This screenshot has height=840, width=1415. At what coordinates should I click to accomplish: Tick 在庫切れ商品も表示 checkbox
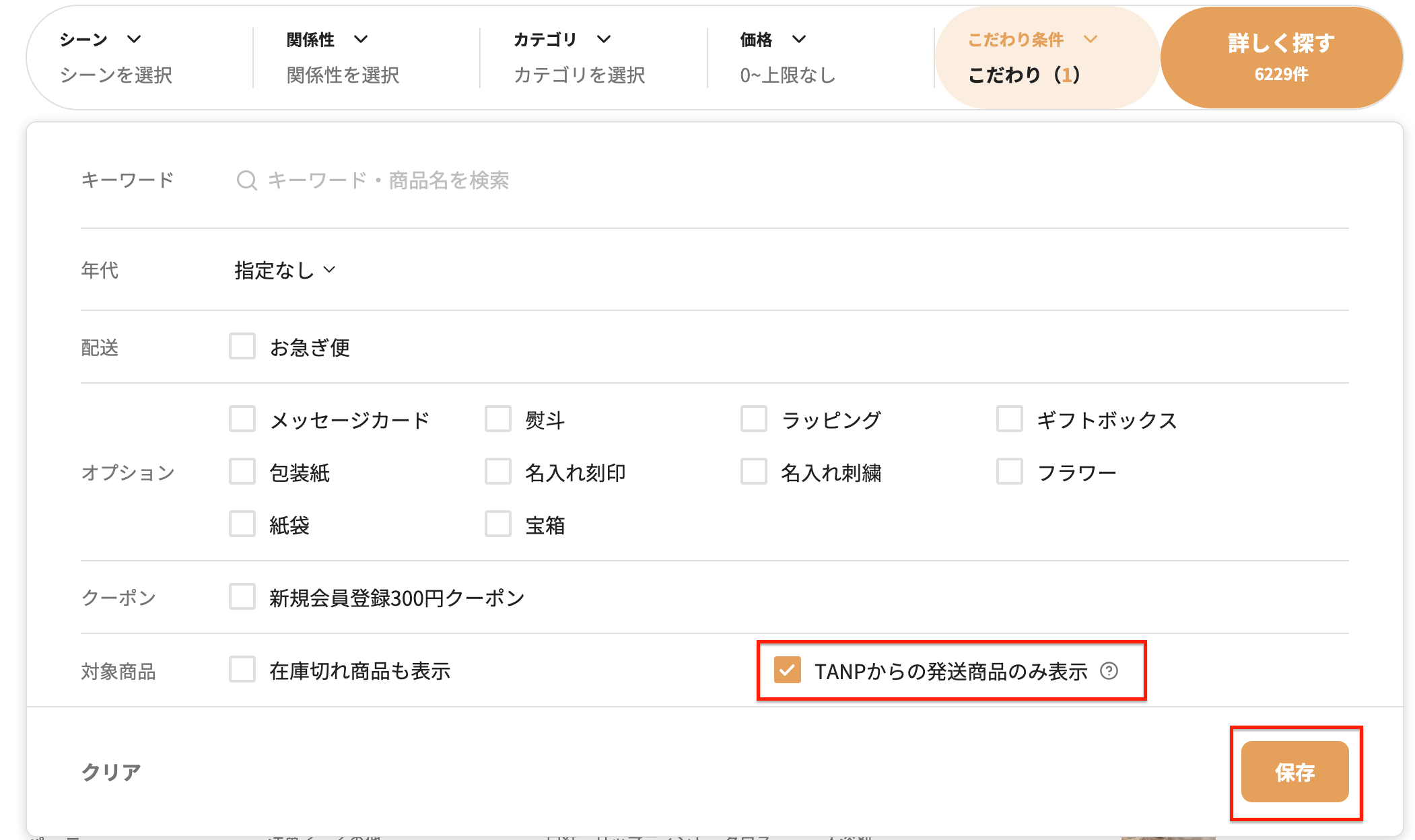(x=242, y=670)
